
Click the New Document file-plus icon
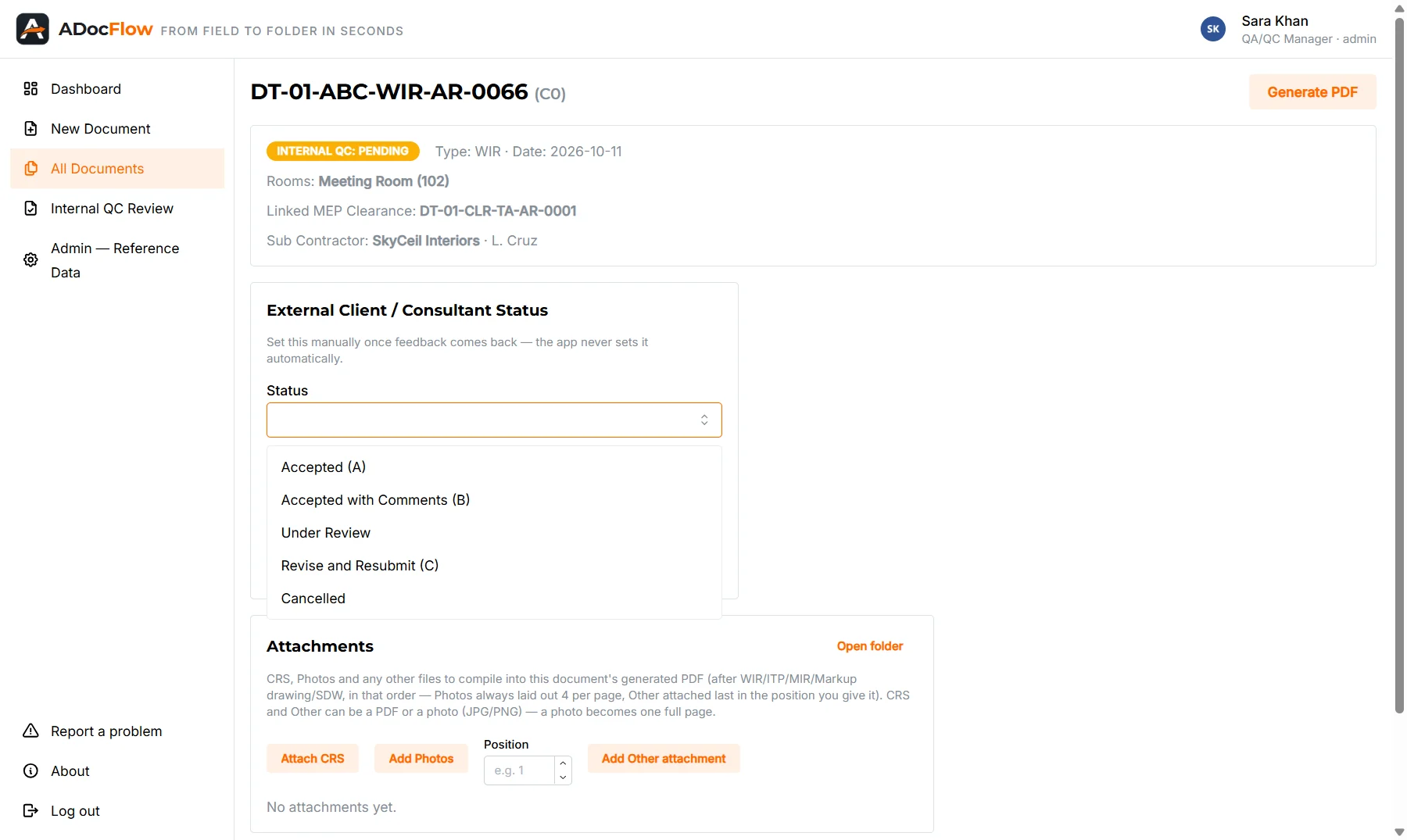coord(30,128)
